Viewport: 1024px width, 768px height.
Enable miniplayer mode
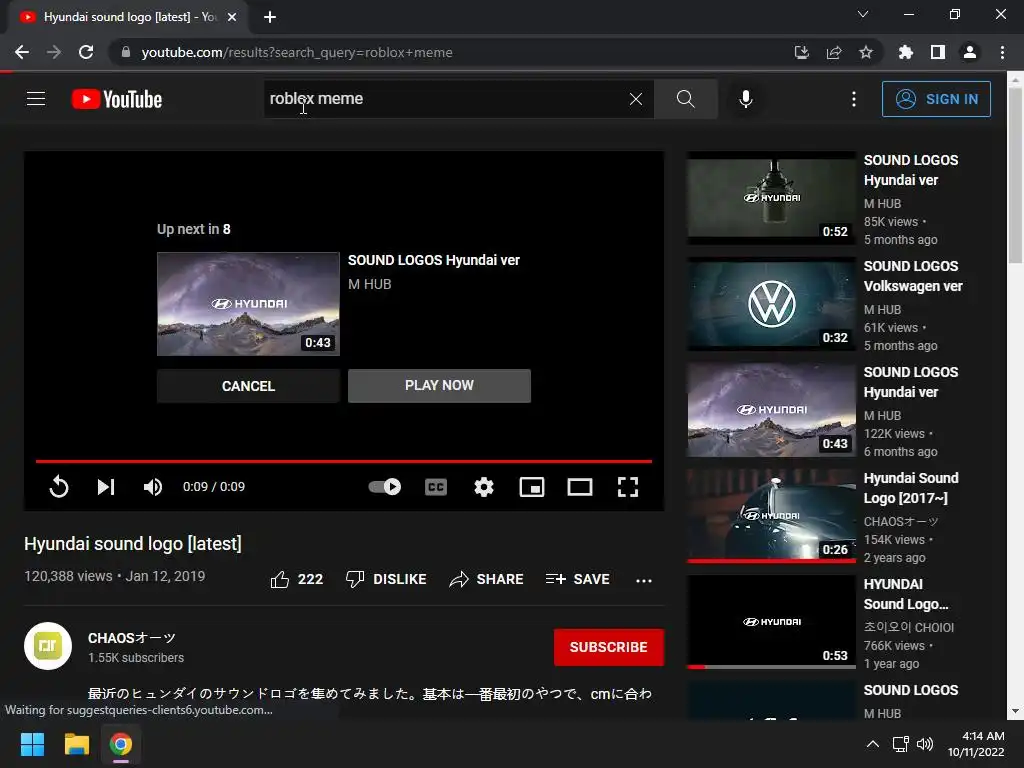(x=532, y=487)
